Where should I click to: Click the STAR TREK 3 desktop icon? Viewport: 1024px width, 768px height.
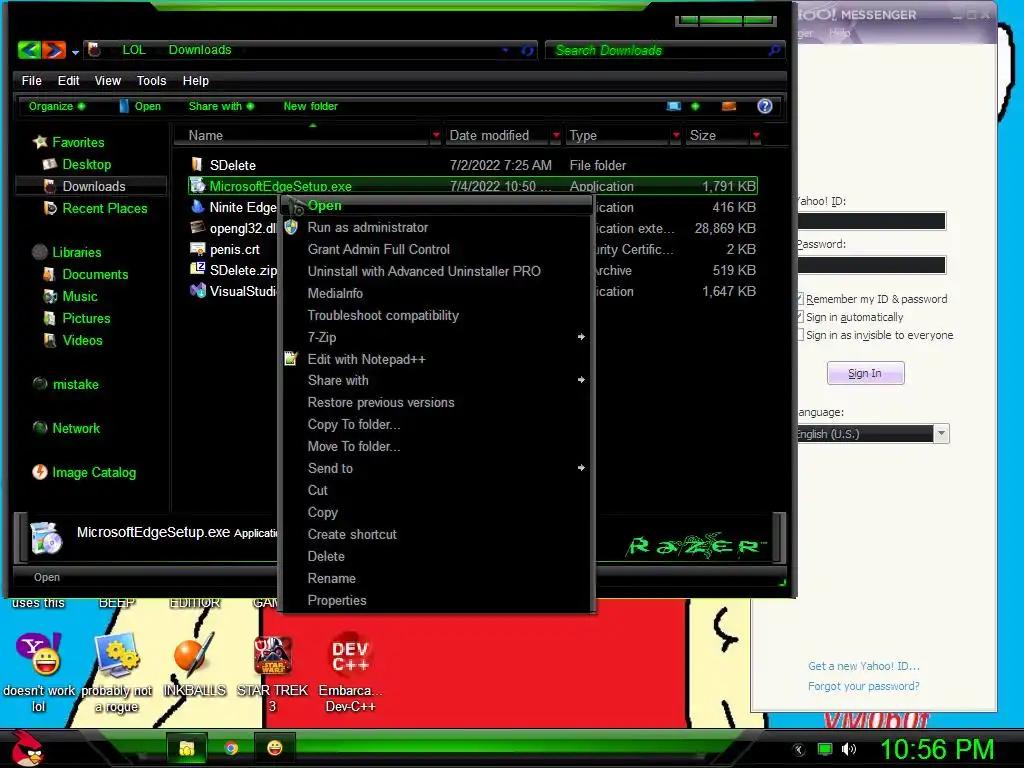pos(272,654)
